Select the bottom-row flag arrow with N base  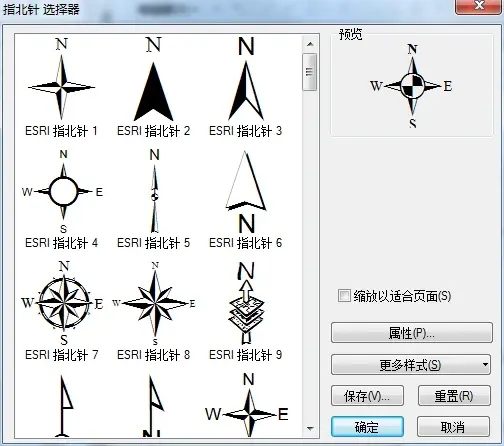pyautogui.click(x=154, y=406)
